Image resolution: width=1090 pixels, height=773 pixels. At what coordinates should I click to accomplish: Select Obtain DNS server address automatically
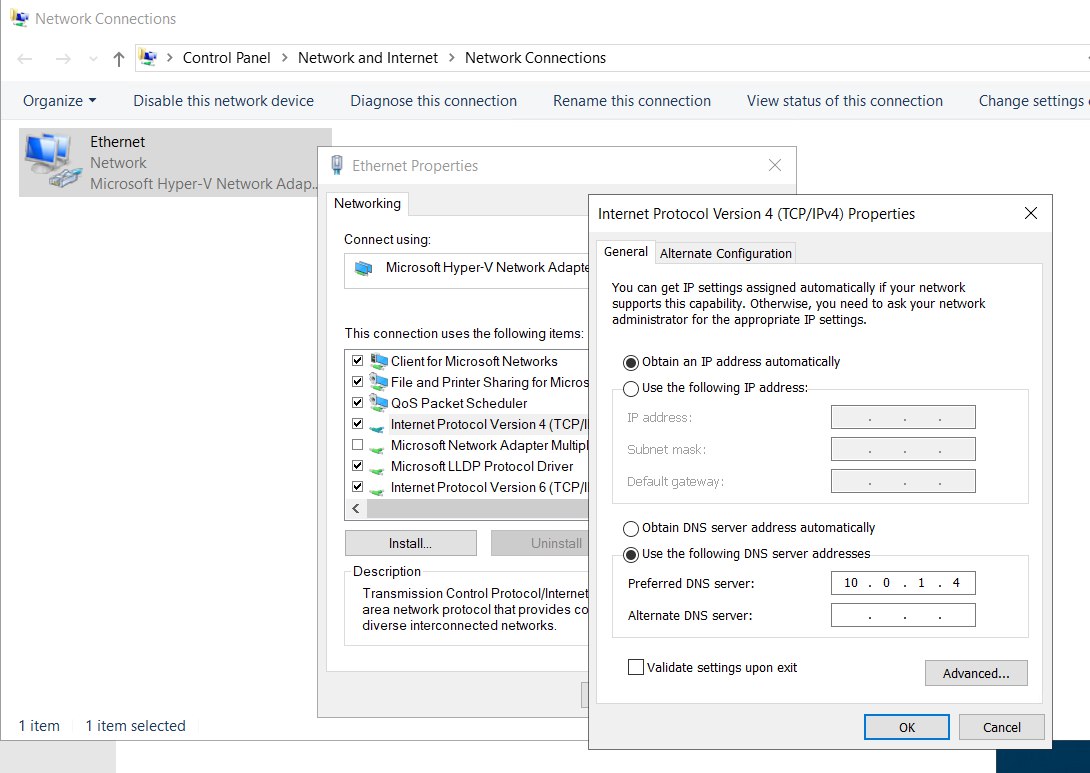(x=631, y=528)
